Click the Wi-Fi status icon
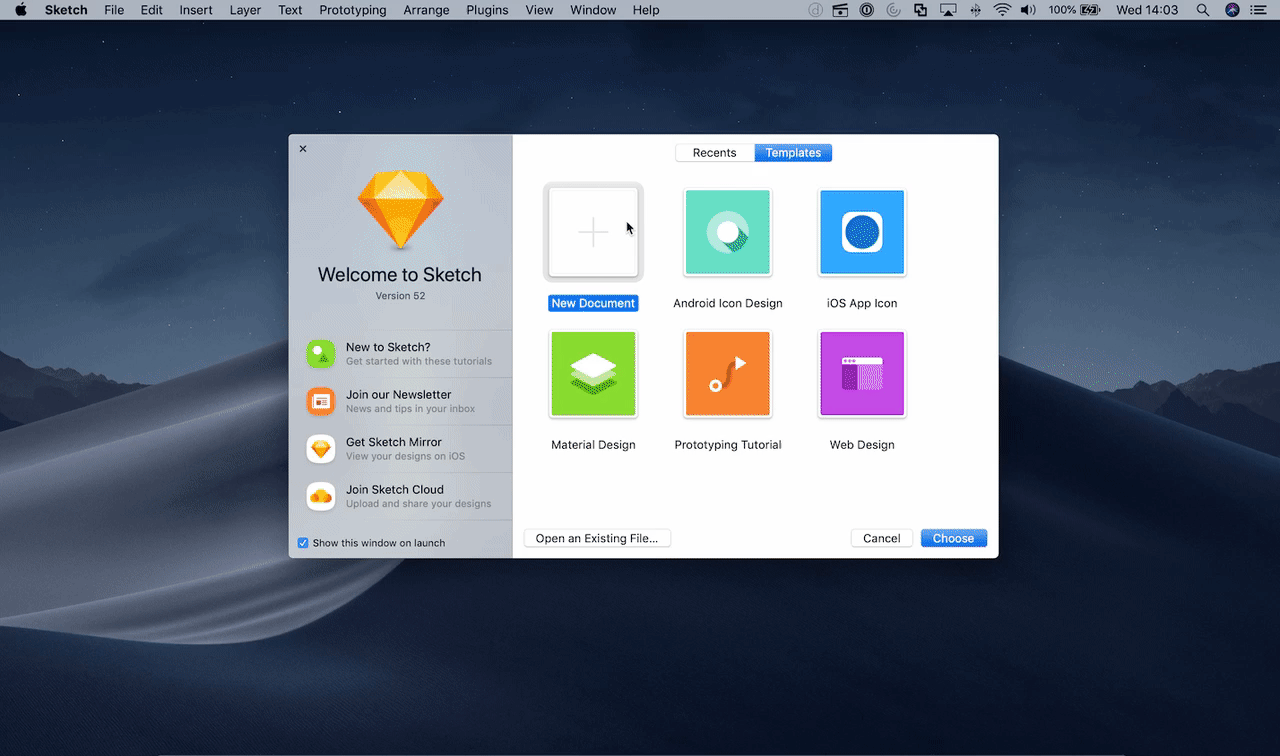The width and height of the screenshot is (1280, 756). 1002,10
